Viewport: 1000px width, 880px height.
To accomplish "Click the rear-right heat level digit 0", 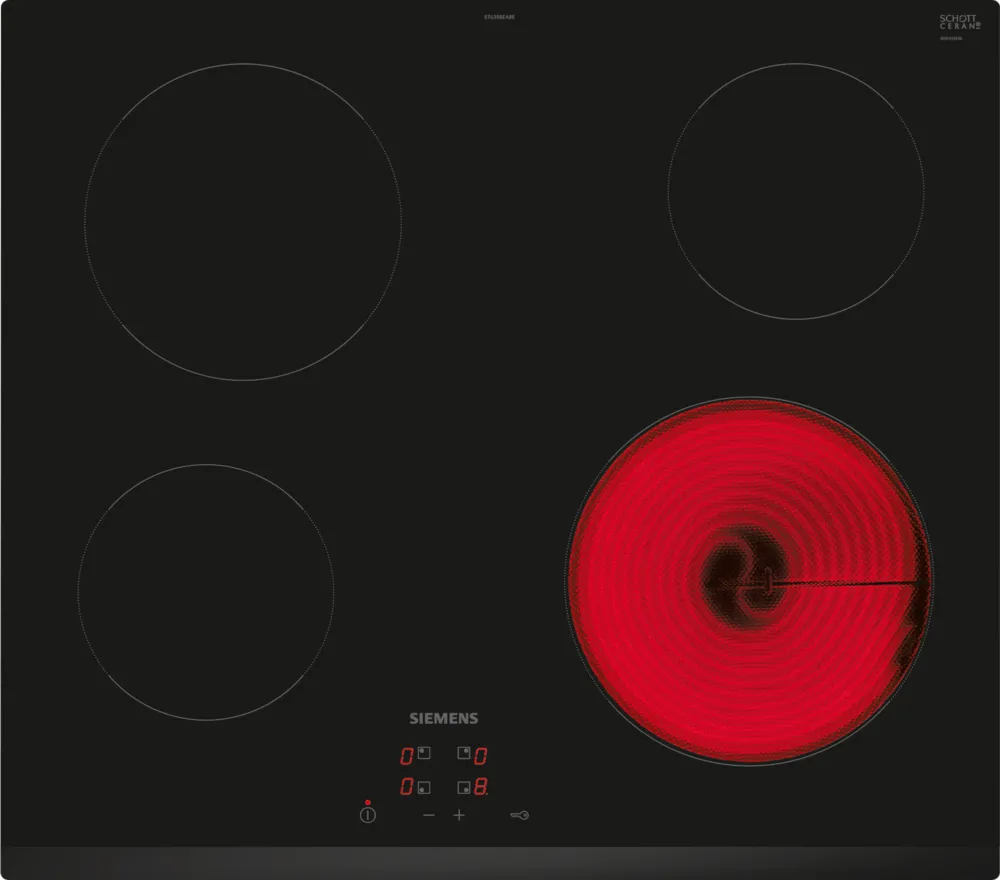I will click(481, 755).
